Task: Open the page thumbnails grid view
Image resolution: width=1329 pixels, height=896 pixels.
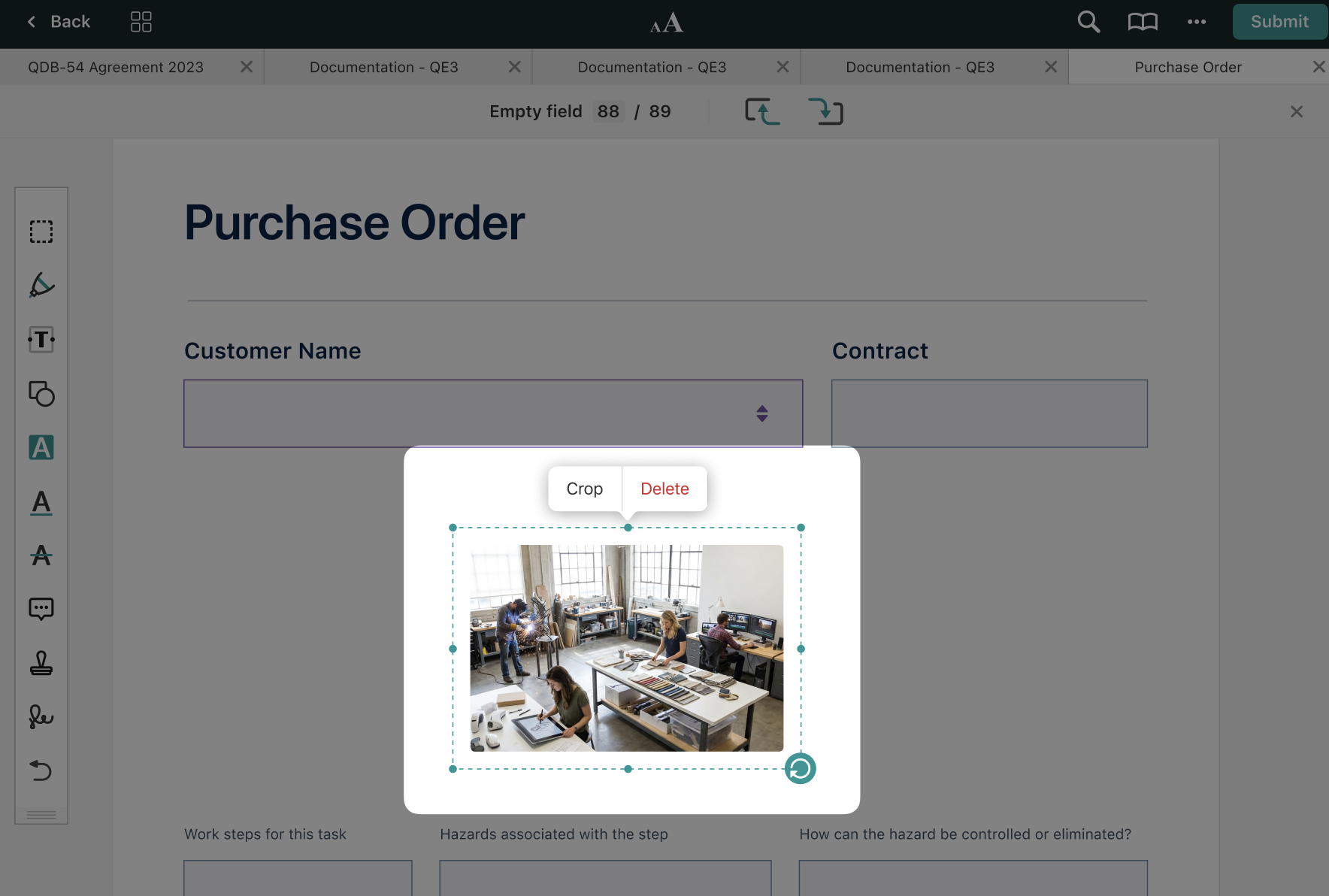Action: click(x=141, y=22)
